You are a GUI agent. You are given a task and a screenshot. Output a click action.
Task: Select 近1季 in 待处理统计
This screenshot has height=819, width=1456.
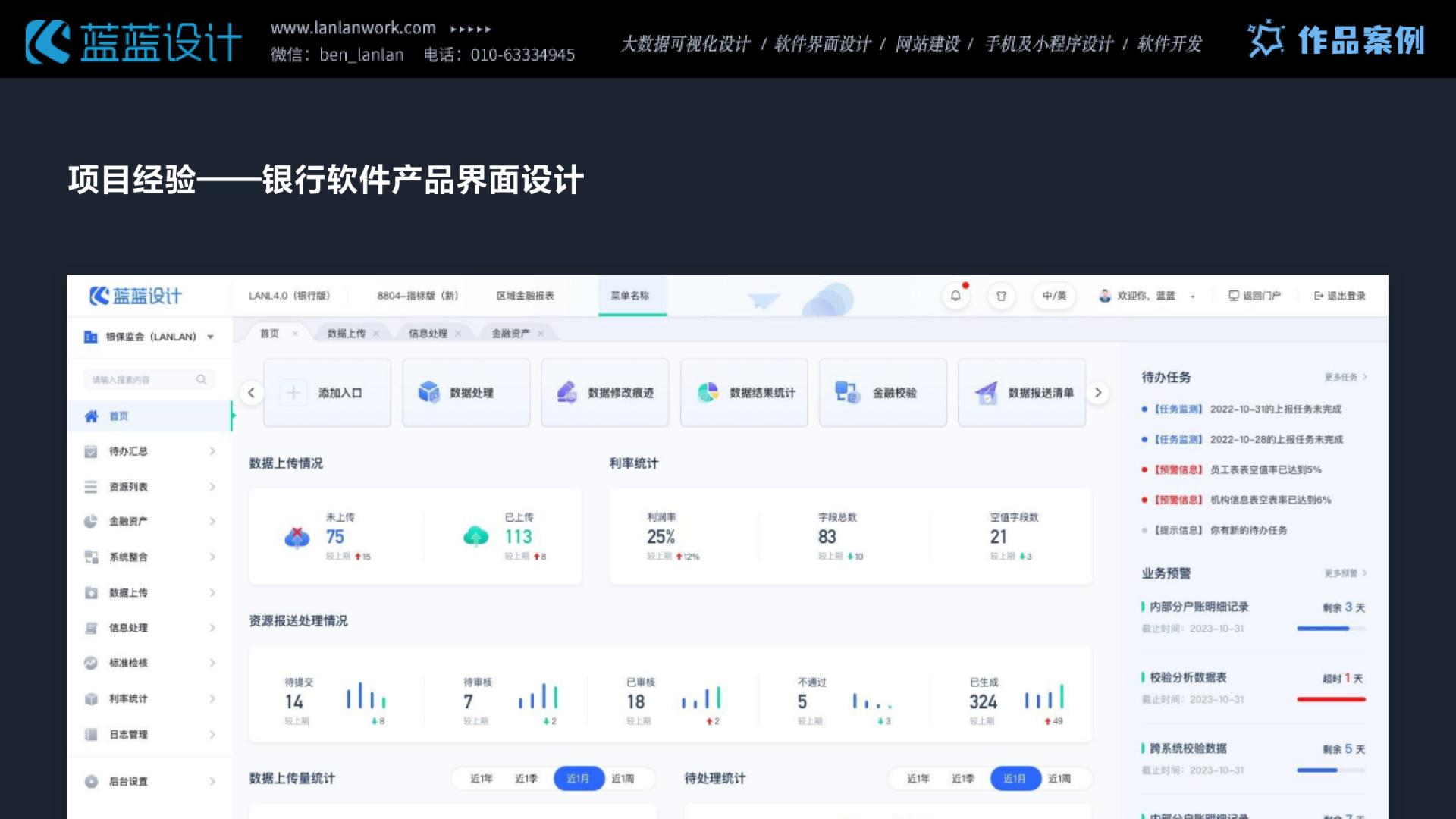point(963,779)
